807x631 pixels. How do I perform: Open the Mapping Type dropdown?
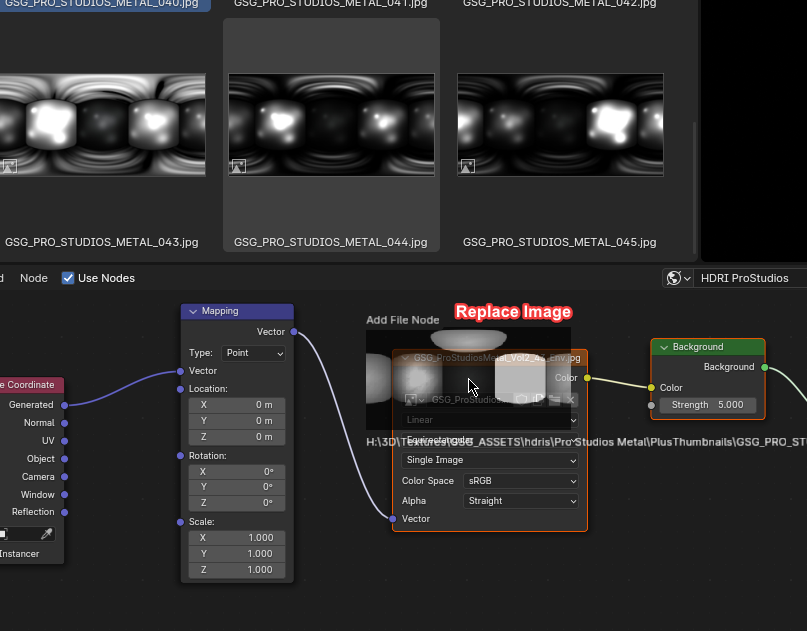coord(253,353)
